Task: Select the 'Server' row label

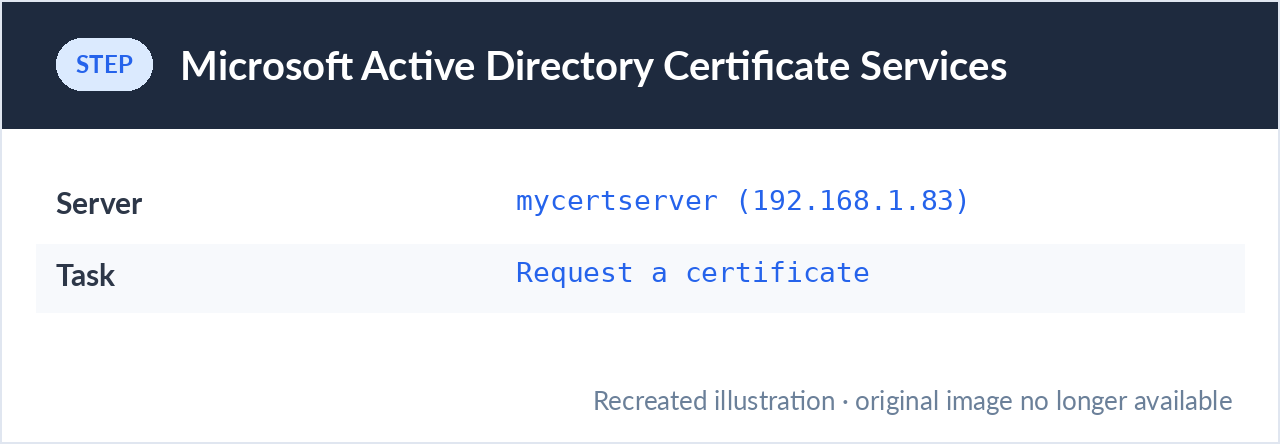Action: (99, 204)
